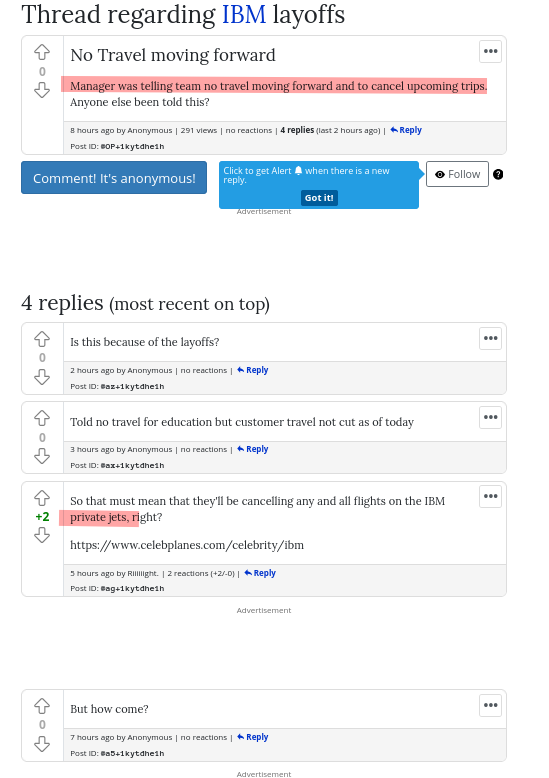This screenshot has width=549, height=778.
Task: Toggle Follow on this thread
Action: (x=457, y=174)
